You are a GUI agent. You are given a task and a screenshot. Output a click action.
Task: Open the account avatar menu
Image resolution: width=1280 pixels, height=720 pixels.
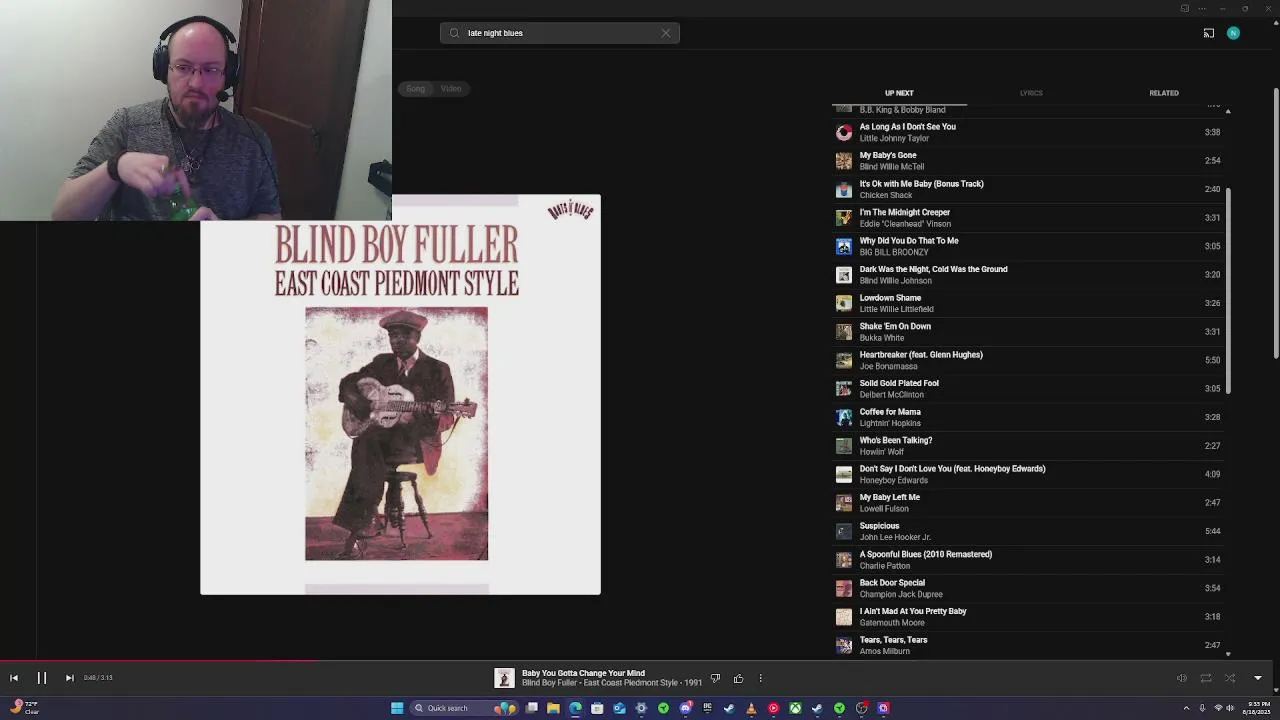tap(1233, 33)
